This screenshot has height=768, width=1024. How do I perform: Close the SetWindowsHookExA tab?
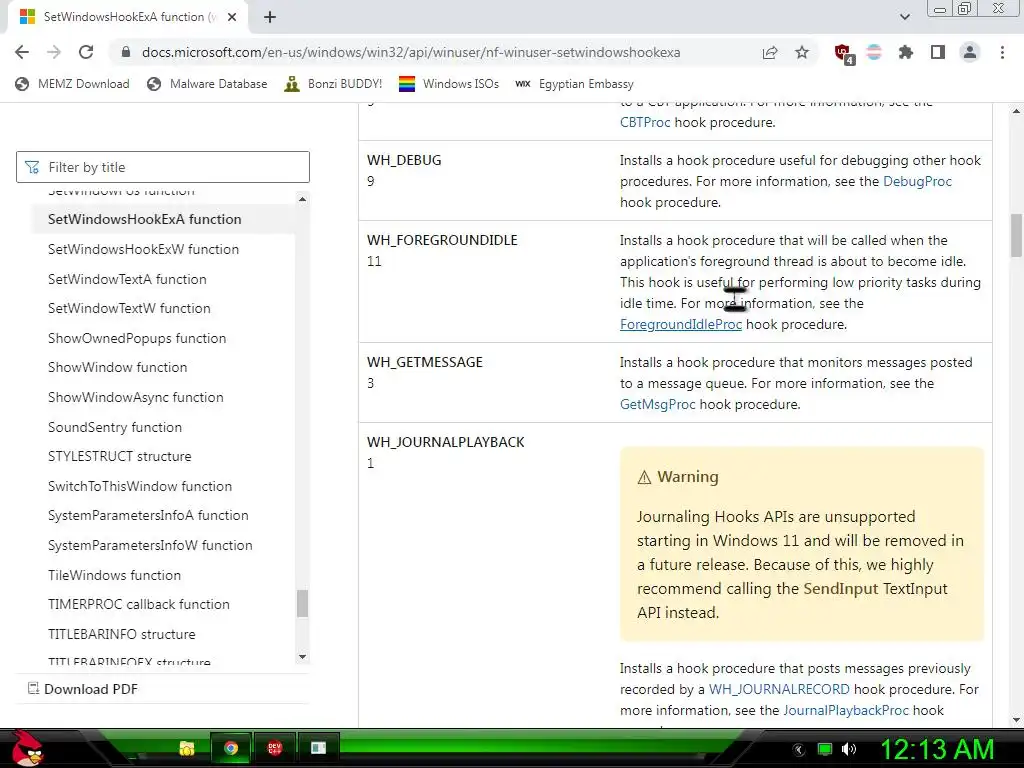[x=232, y=17]
